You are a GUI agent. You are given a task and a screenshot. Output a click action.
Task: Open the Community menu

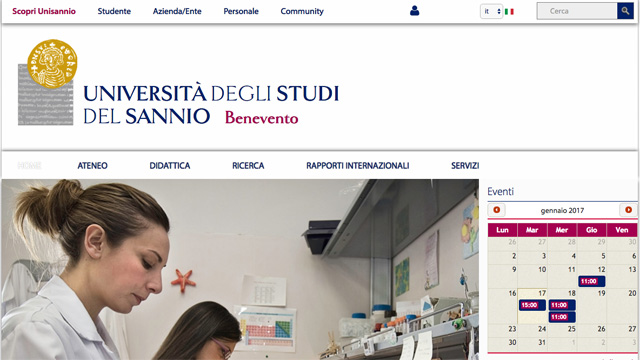(x=302, y=11)
